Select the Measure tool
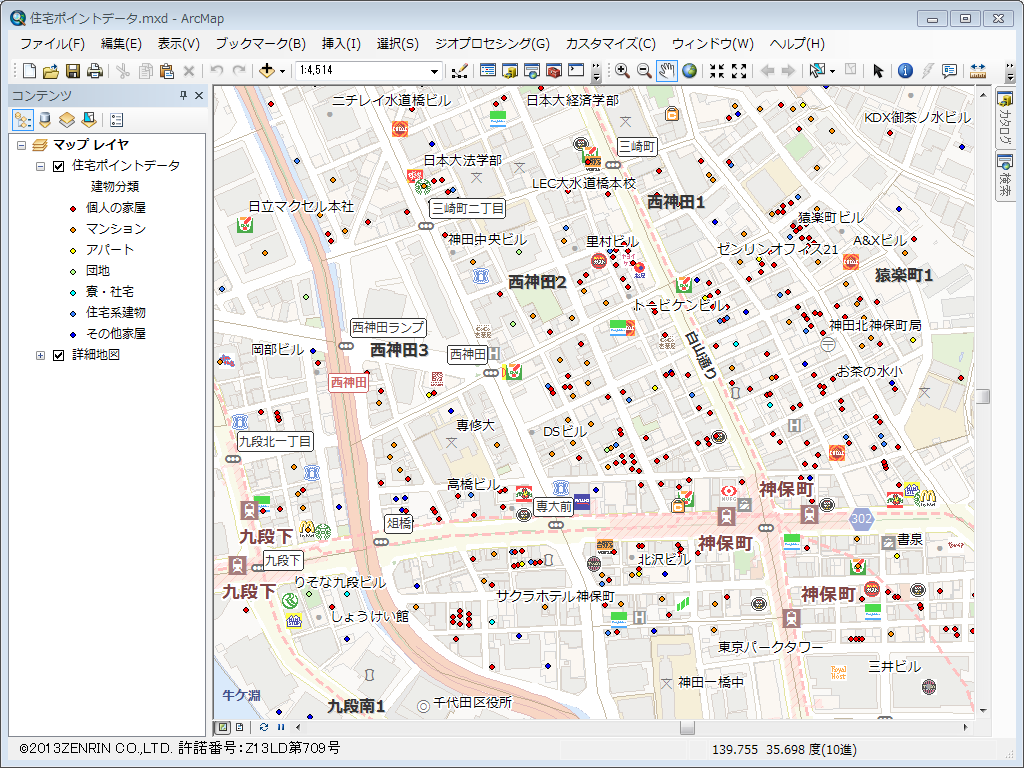1024x768 pixels. coord(978,71)
